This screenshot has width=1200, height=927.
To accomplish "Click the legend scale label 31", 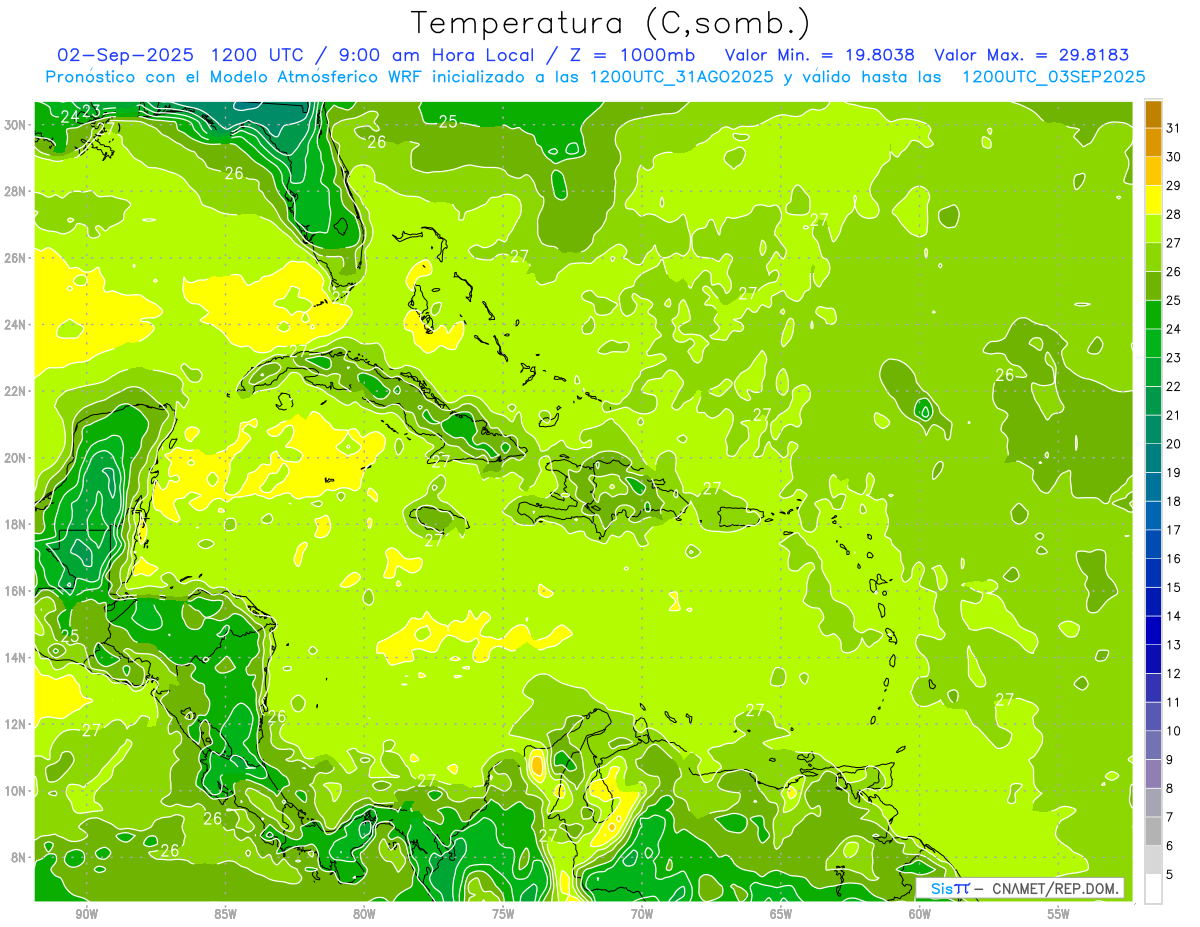I will 1174,127.
